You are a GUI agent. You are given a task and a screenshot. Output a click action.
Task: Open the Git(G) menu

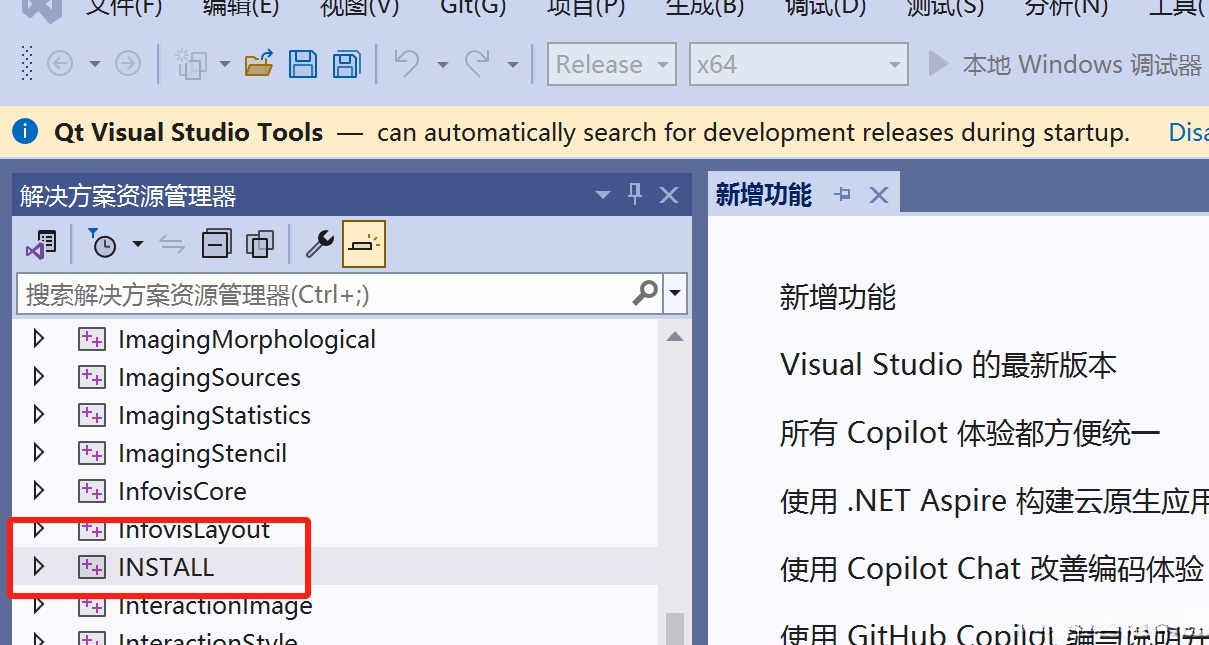point(473,8)
